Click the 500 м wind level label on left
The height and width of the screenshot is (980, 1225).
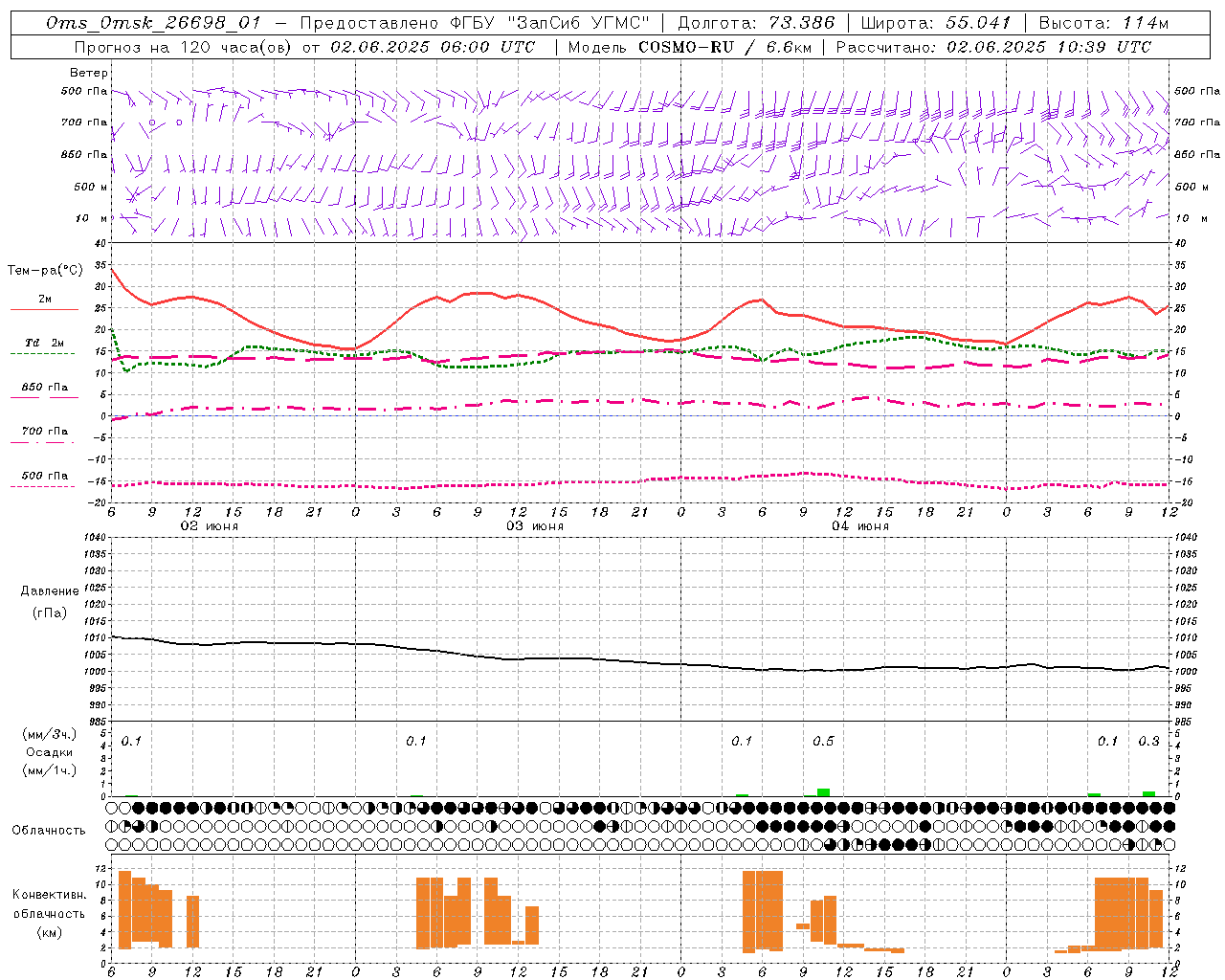(91, 187)
